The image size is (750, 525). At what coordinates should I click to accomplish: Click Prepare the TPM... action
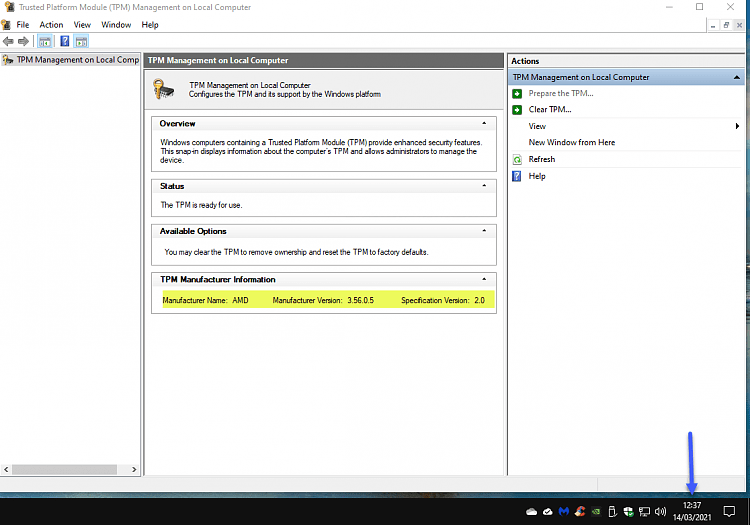[561, 93]
